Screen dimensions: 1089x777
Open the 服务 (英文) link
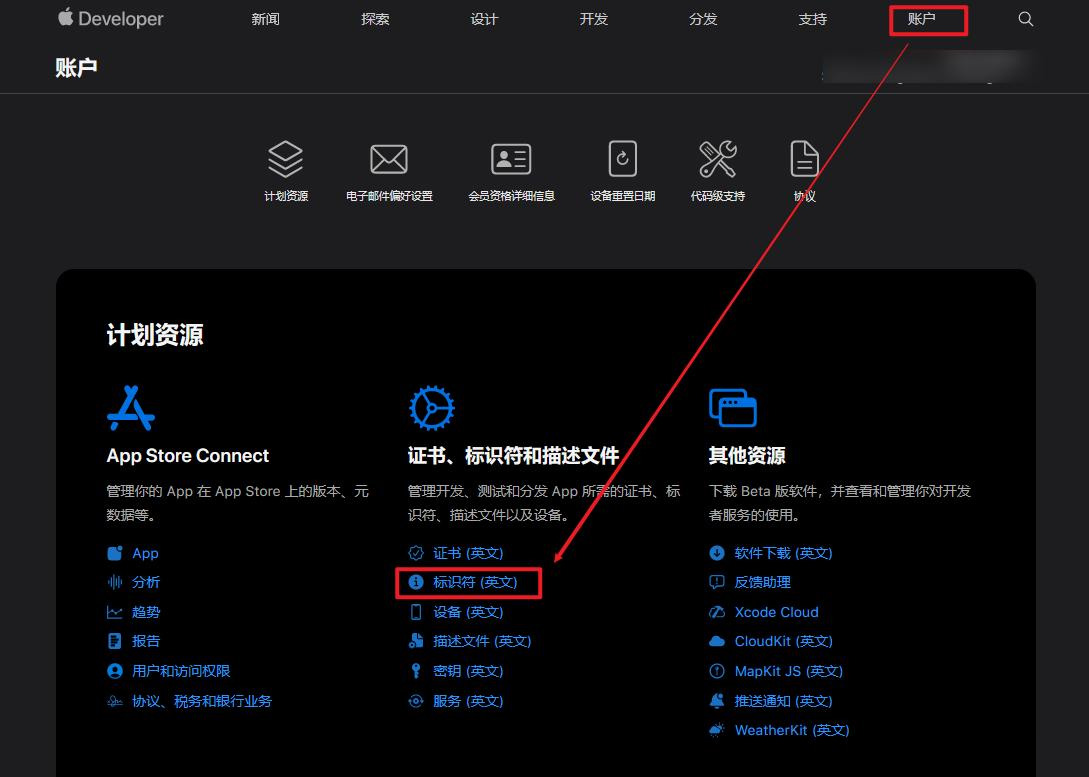[x=468, y=701]
